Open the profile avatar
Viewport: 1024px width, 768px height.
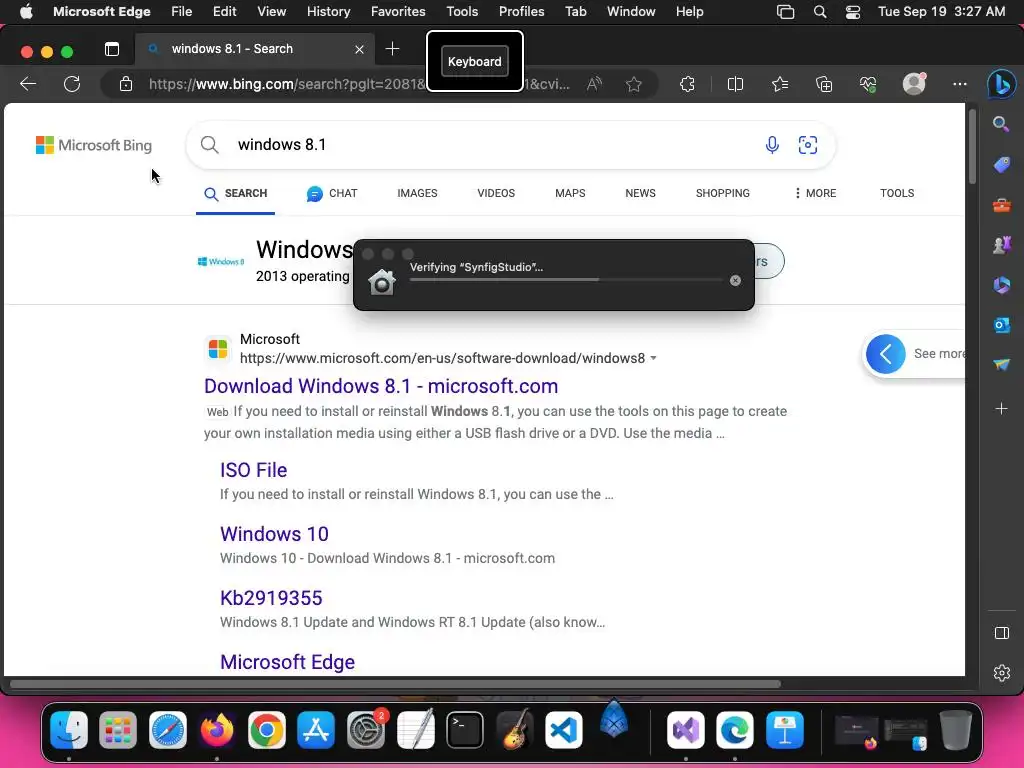tap(914, 84)
